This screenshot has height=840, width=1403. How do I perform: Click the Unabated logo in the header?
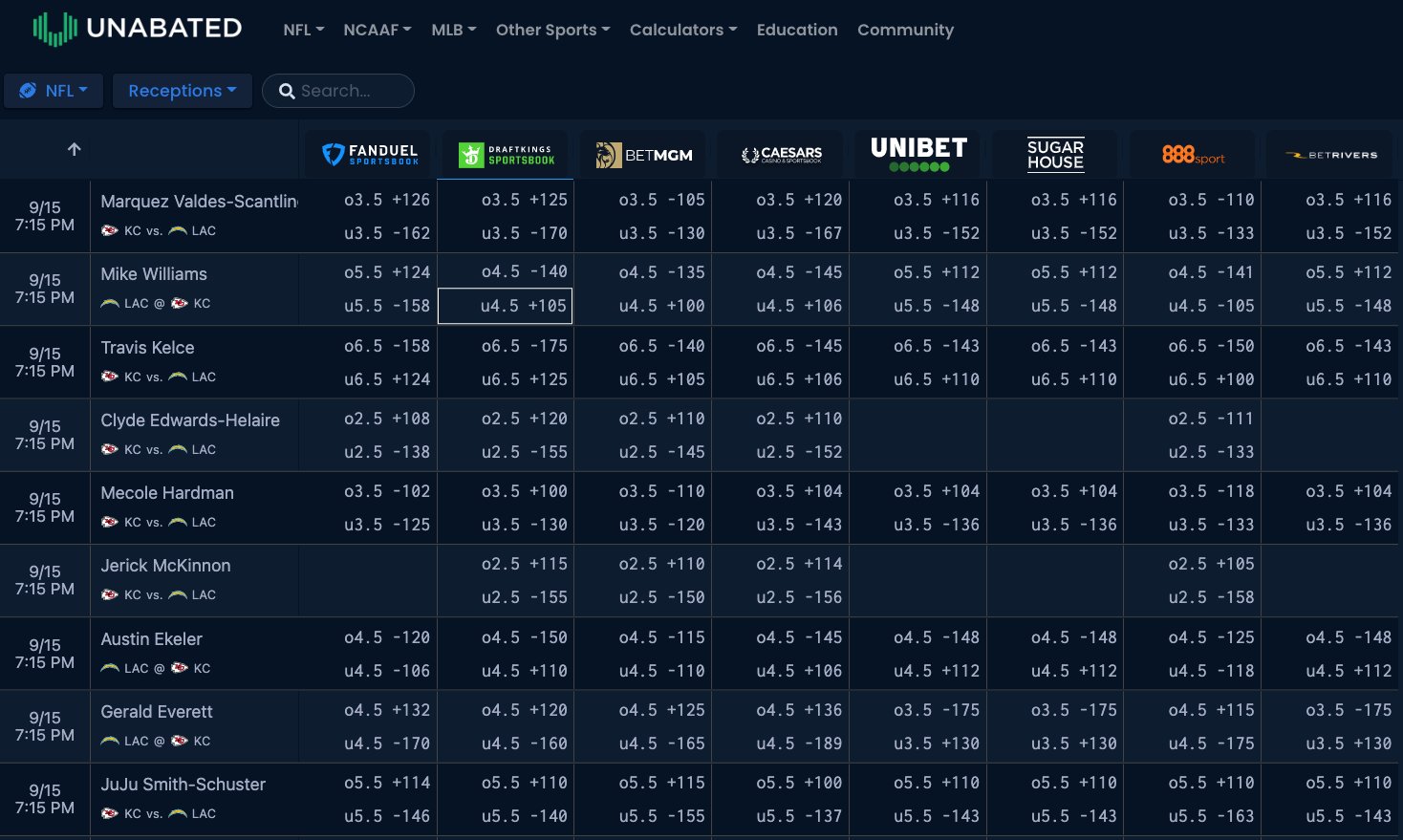pos(138,29)
